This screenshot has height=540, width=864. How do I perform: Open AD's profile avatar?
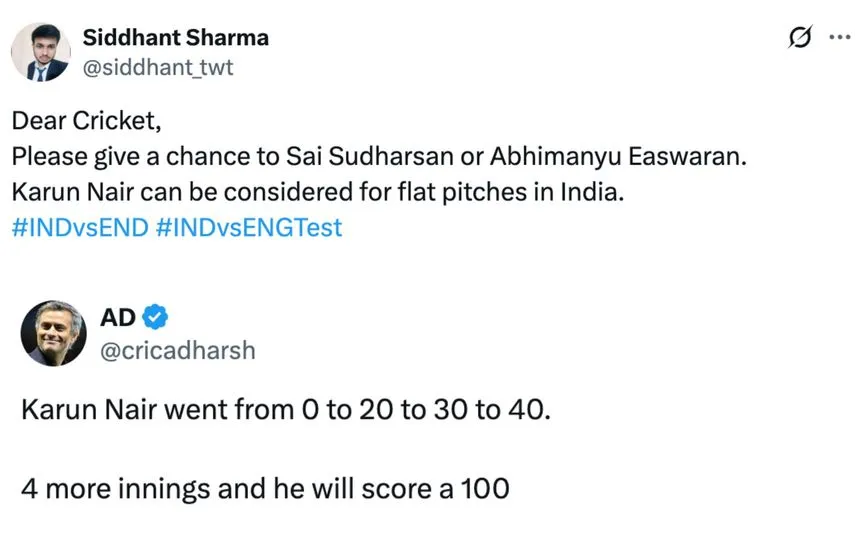point(53,333)
